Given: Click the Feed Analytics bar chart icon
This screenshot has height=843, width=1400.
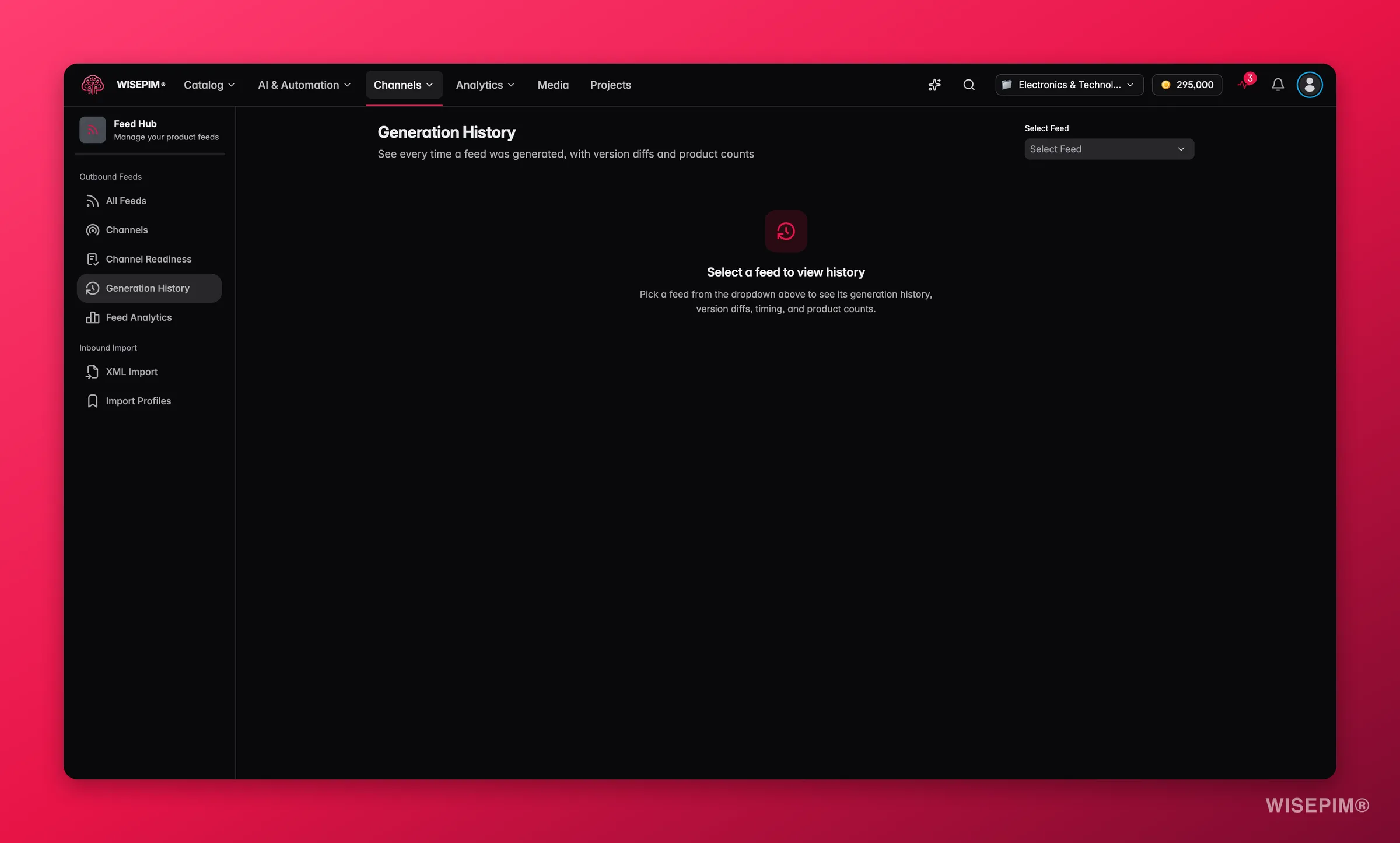Looking at the screenshot, I should (x=92, y=317).
